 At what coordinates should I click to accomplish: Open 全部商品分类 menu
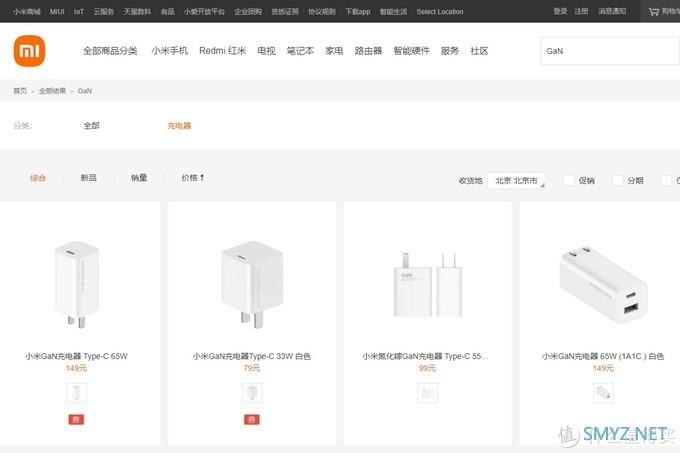pos(110,51)
